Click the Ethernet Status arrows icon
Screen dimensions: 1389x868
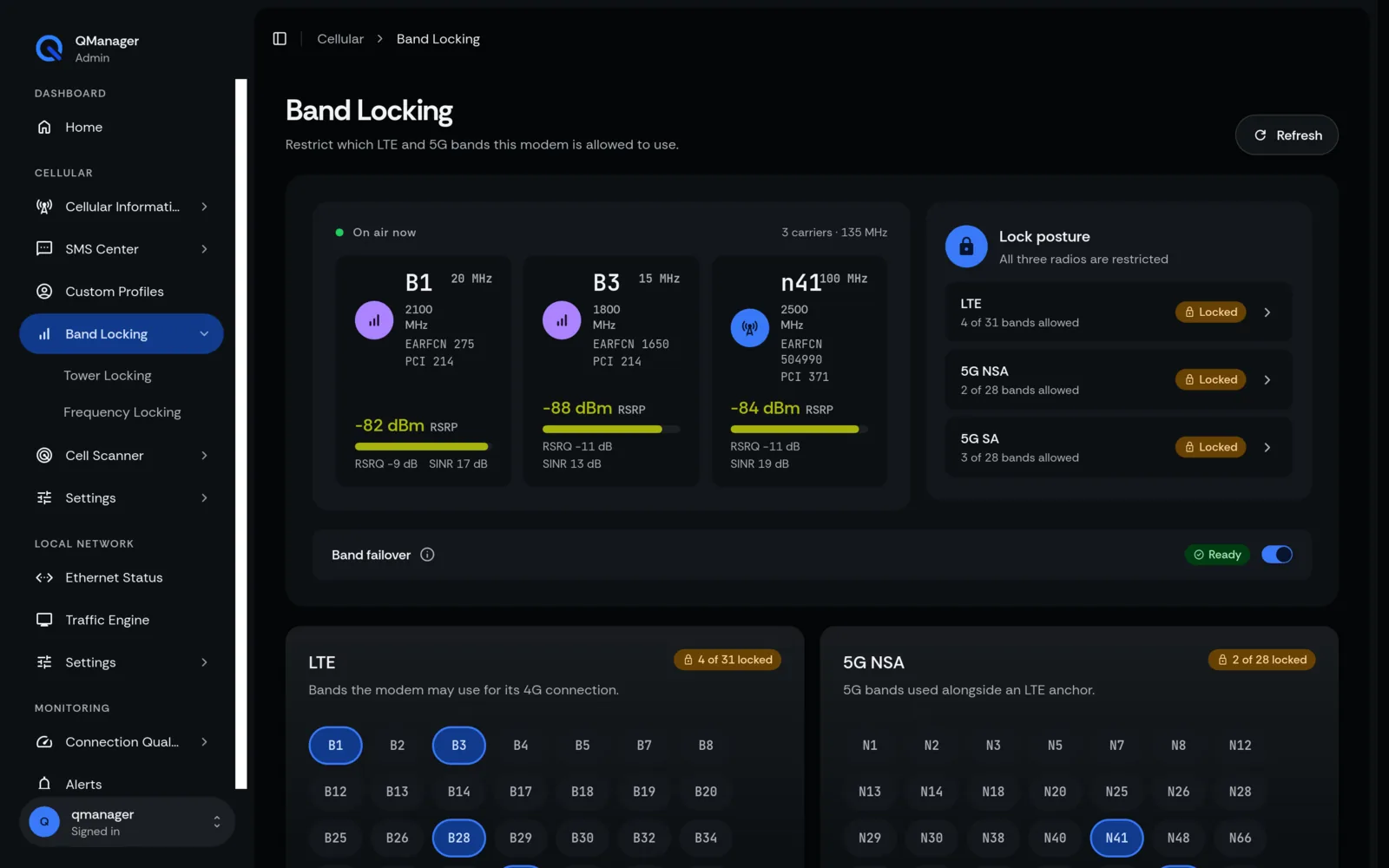click(44, 578)
